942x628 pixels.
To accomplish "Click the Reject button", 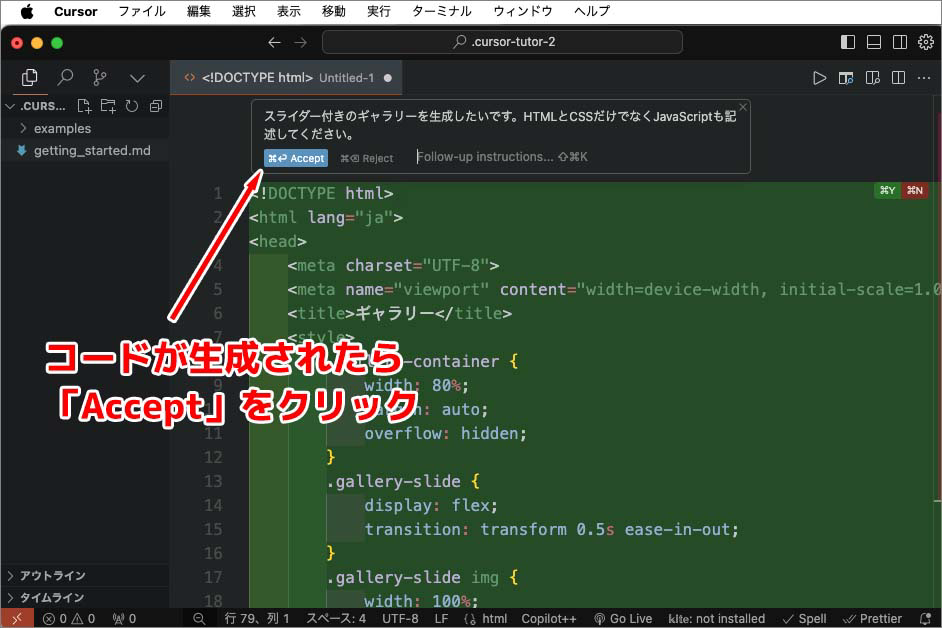I will (367, 158).
